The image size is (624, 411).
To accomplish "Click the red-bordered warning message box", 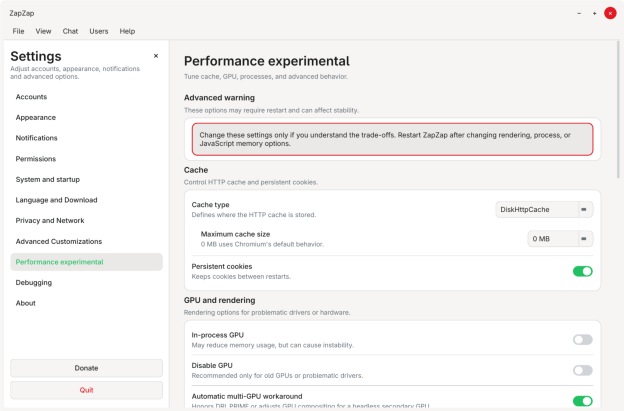I will [392, 139].
